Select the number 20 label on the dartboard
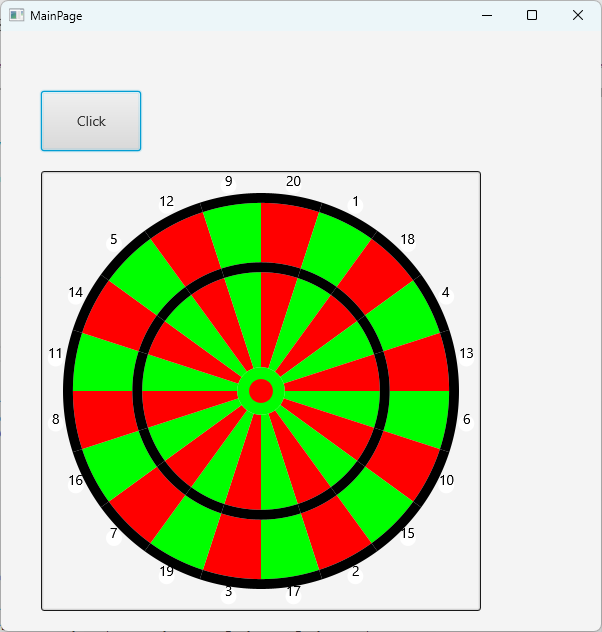 click(x=293, y=181)
